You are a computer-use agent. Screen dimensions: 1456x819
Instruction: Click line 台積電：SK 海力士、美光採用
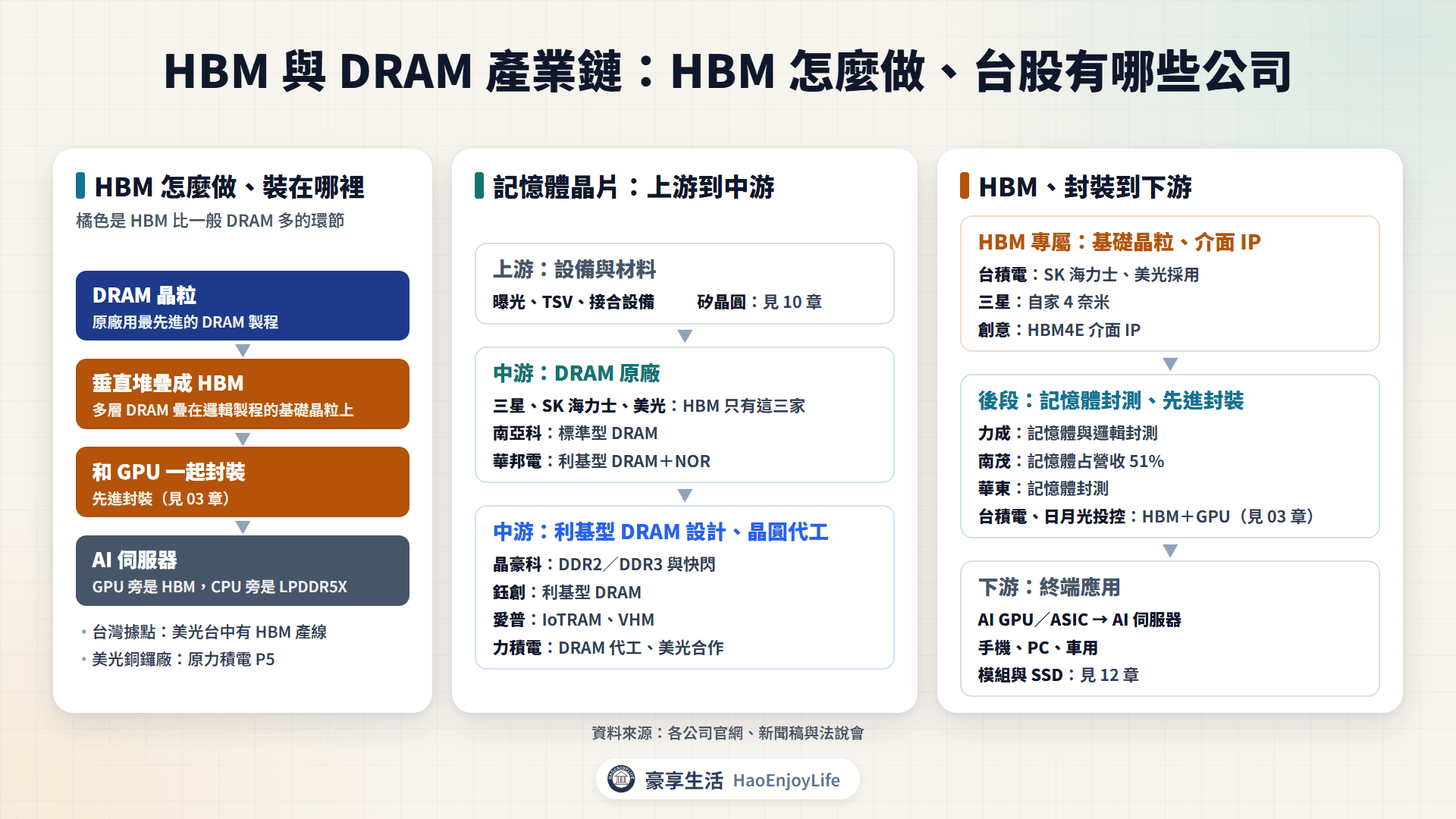[x=1089, y=275]
